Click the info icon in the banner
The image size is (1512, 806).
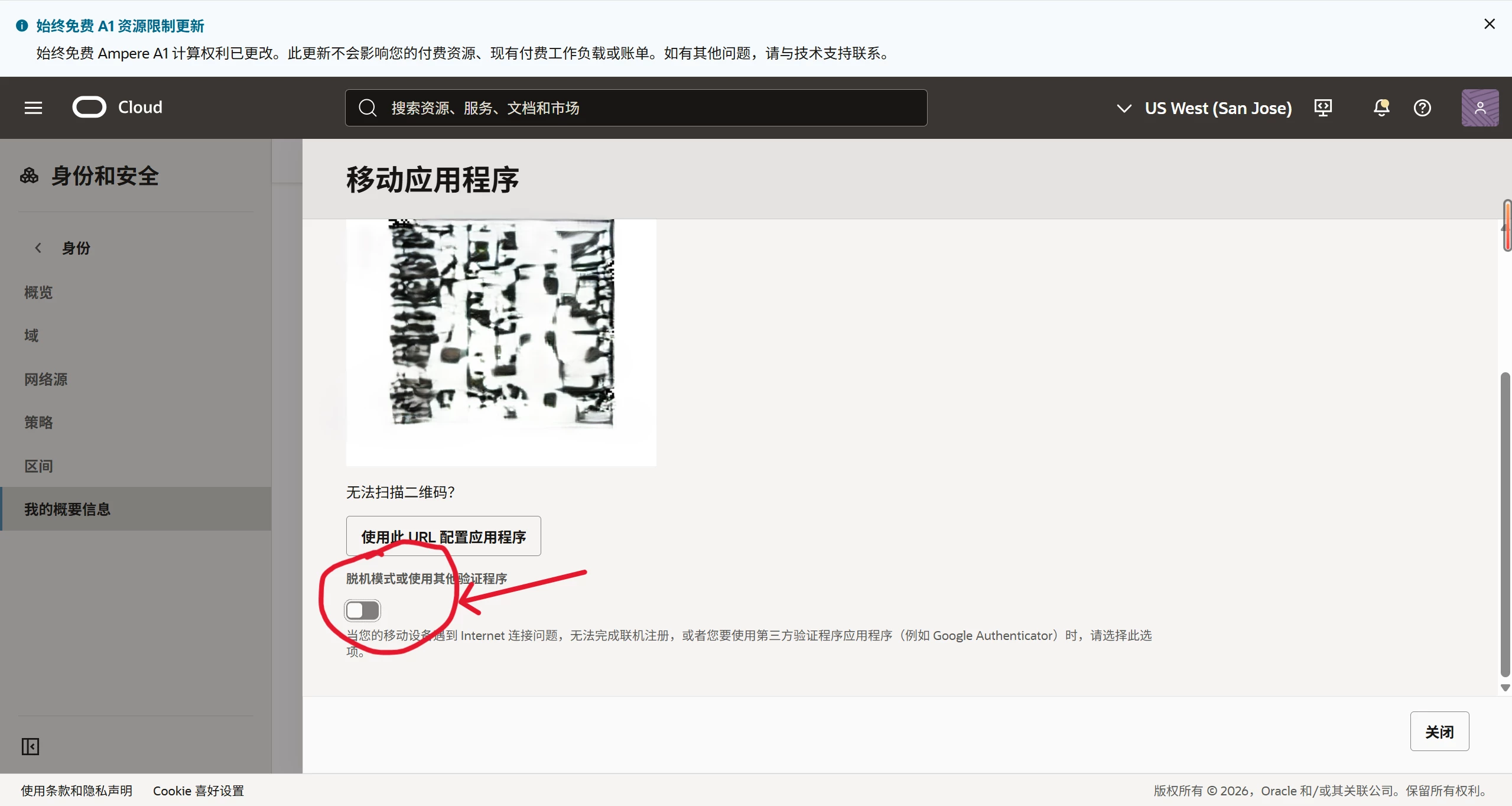(22, 25)
